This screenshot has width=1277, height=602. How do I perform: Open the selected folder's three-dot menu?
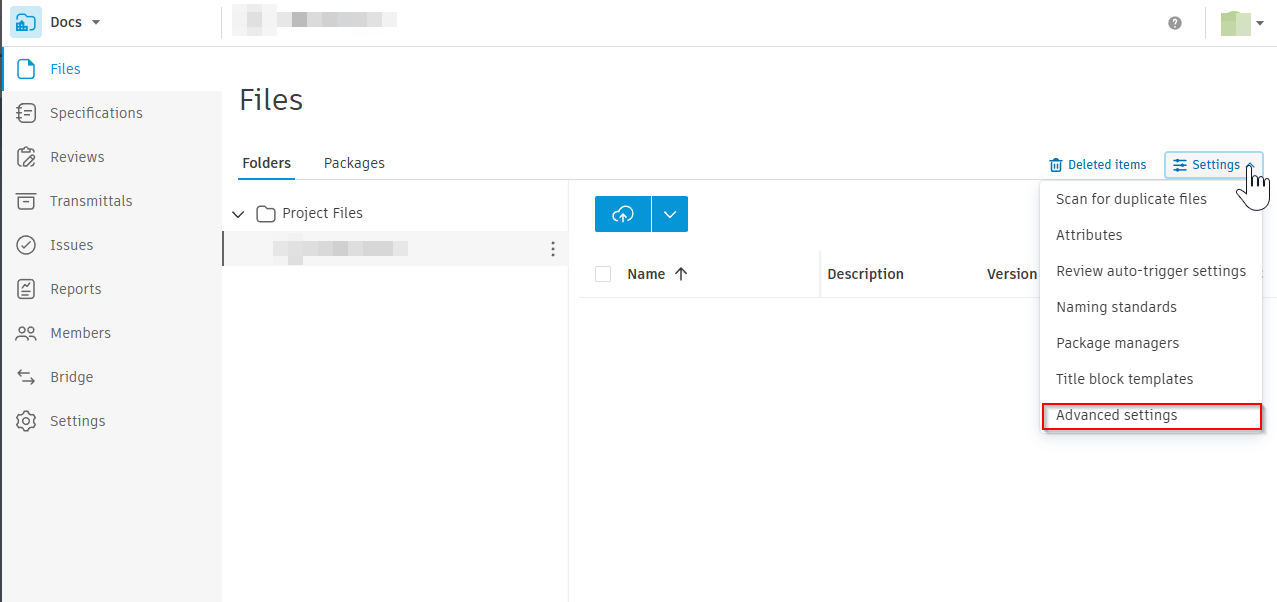pos(553,249)
